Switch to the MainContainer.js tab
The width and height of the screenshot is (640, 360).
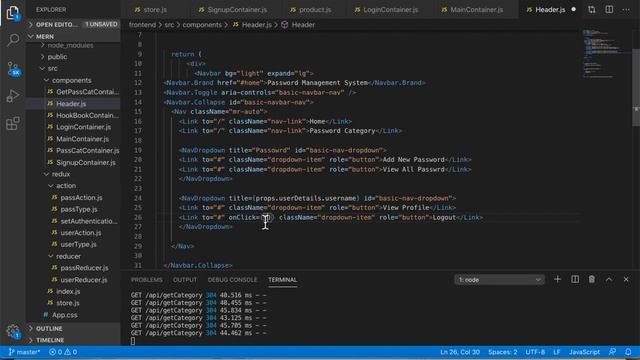click(476, 9)
